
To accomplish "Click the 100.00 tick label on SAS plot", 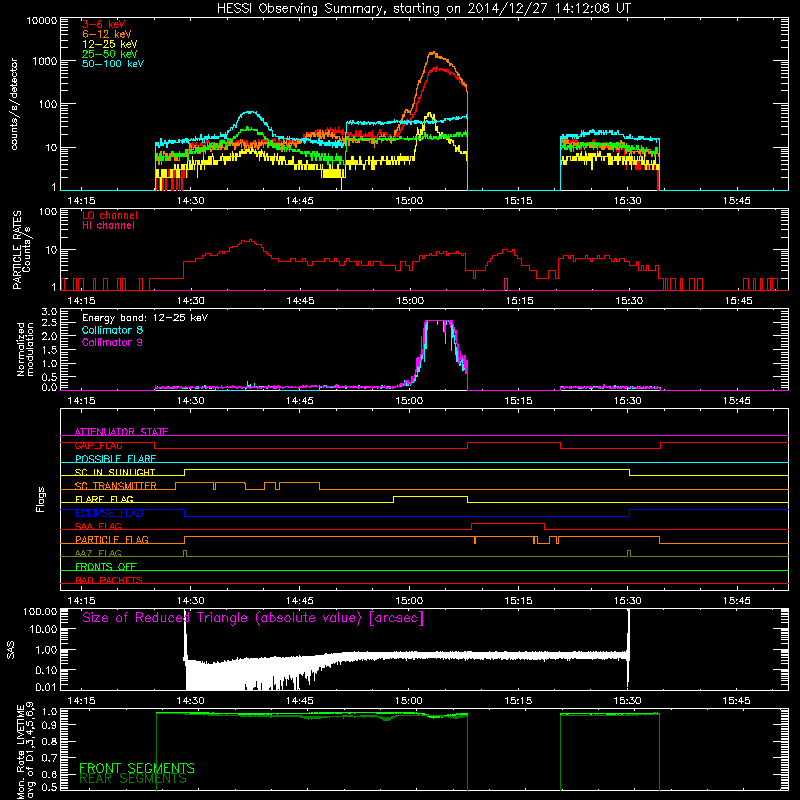I will pos(40,611).
